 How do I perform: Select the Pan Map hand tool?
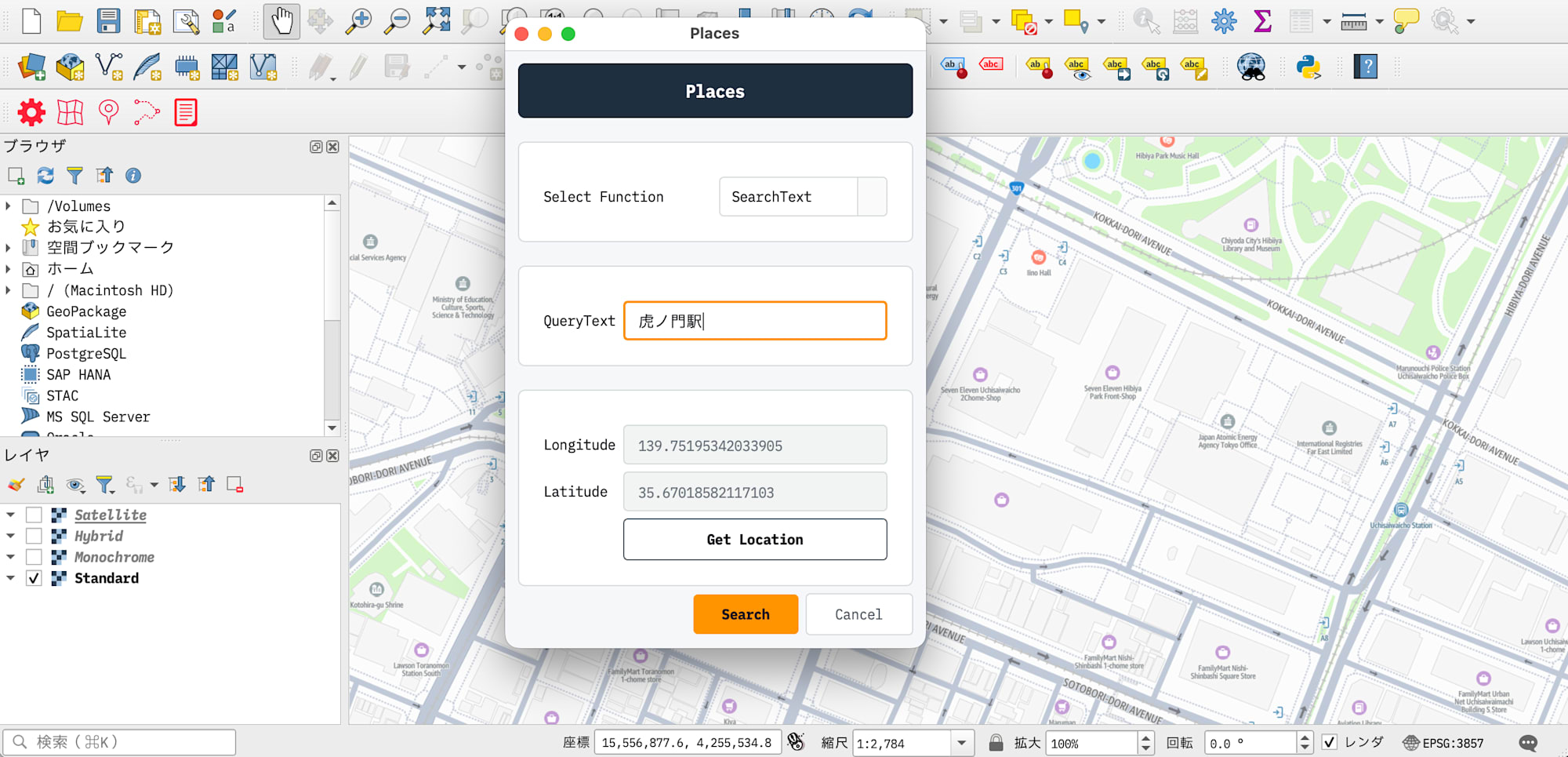tap(281, 21)
